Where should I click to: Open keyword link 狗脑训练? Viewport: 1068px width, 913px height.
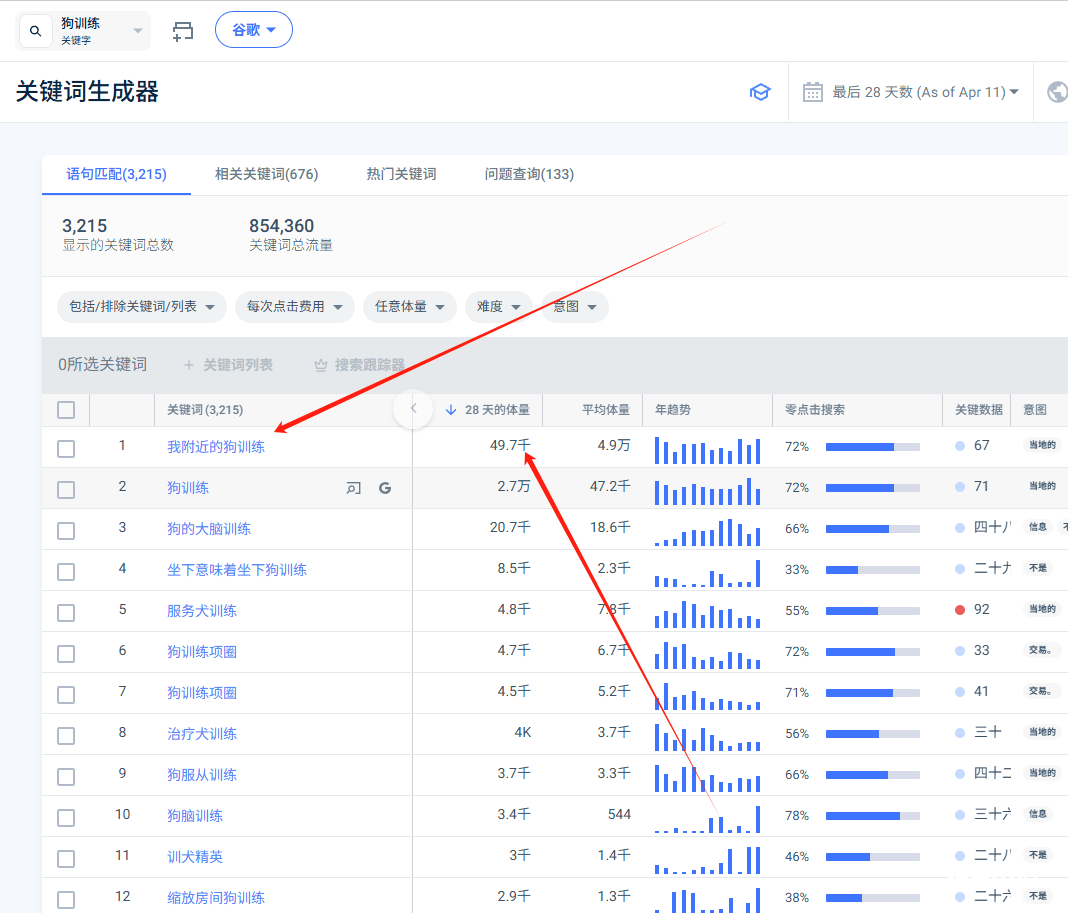(195, 816)
